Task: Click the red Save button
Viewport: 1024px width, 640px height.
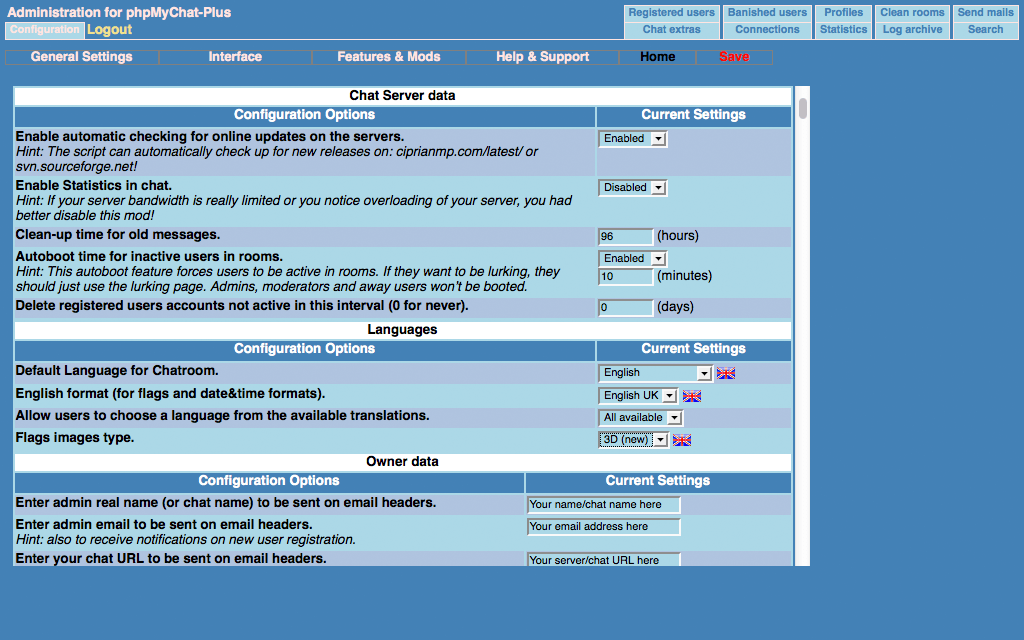Action: click(734, 57)
